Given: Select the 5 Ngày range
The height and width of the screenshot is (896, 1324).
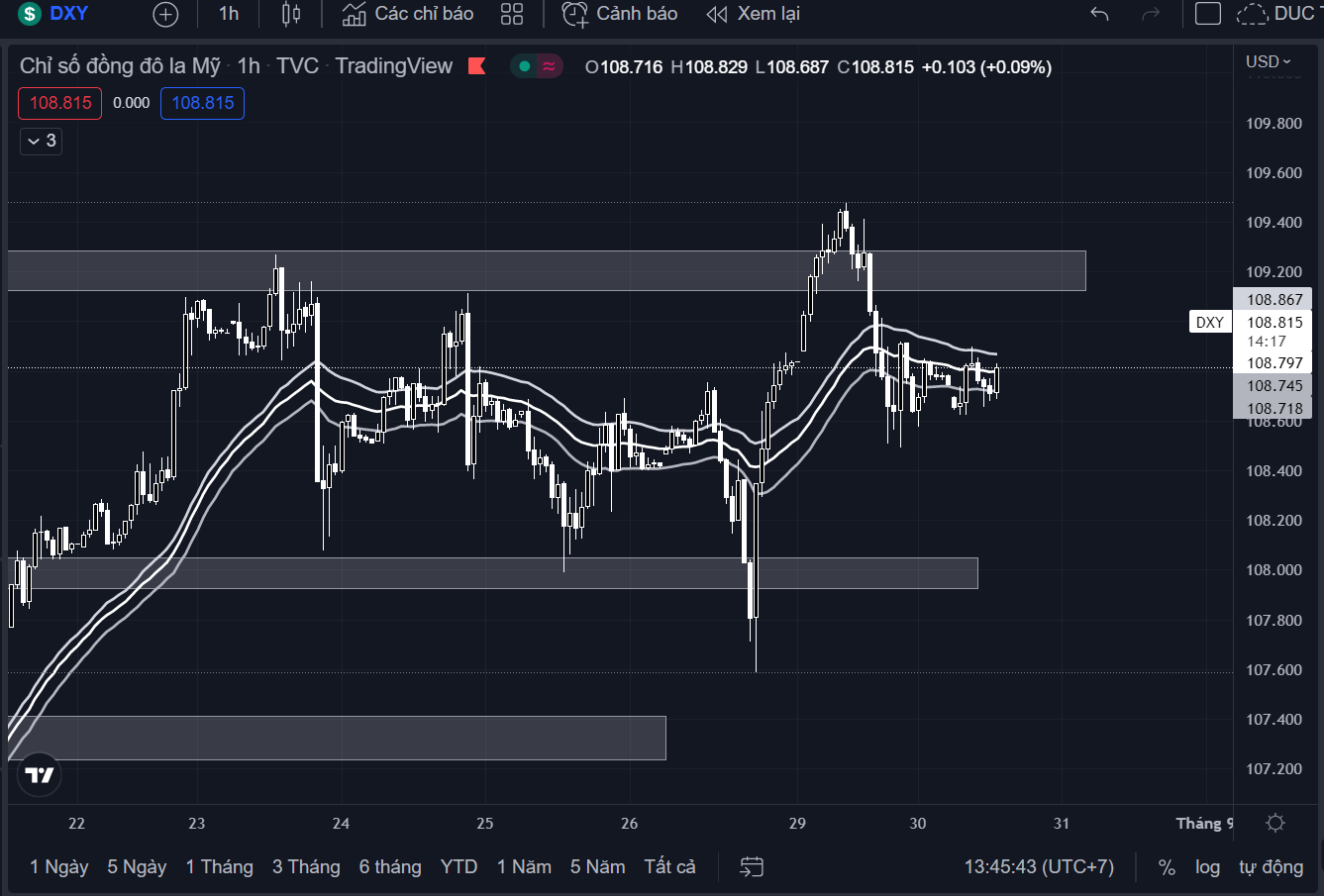Looking at the screenshot, I should point(137,867).
